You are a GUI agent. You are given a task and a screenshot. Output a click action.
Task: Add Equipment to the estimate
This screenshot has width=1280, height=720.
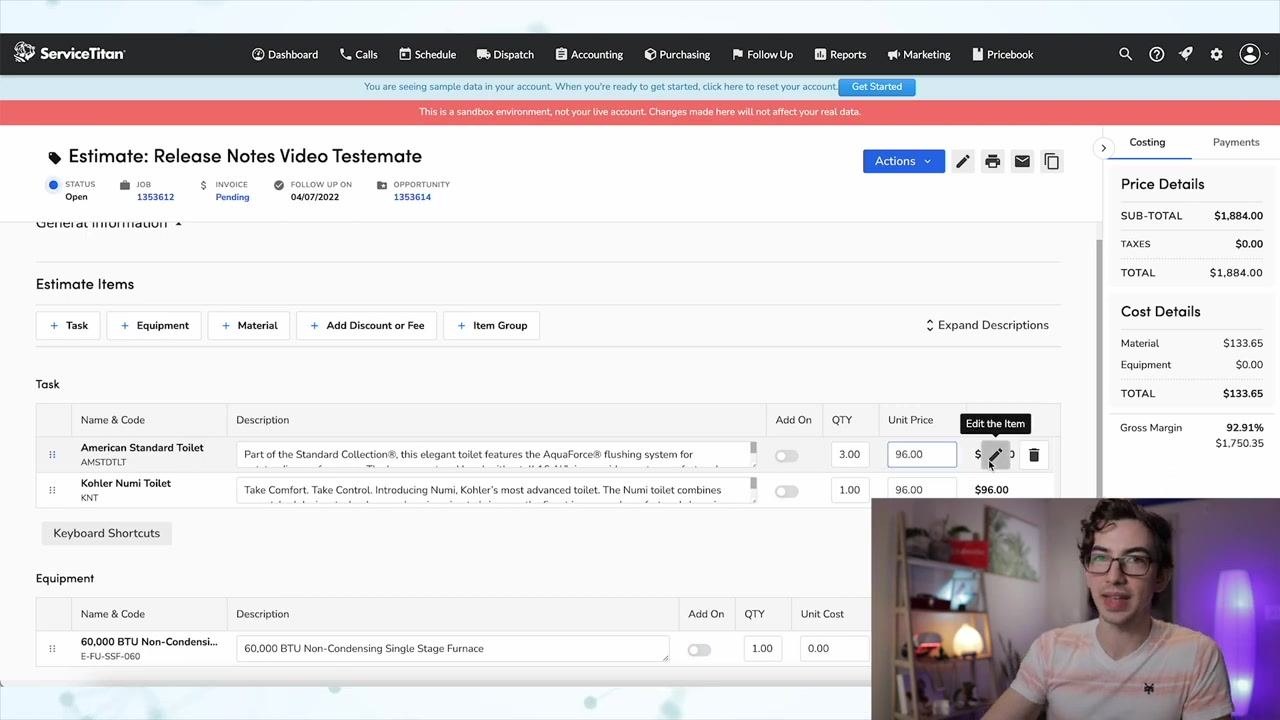[x=154, y=325]
